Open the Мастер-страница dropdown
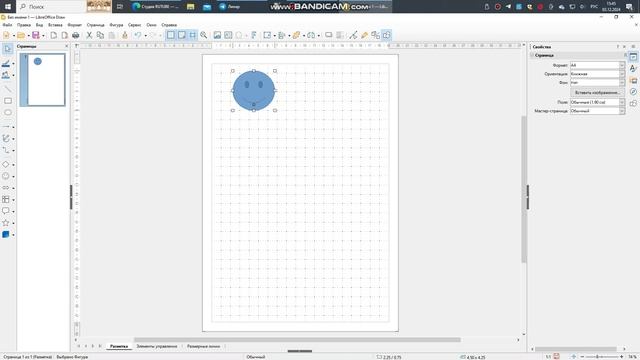The height and width of the screenshot is (360, 640). (597, 111)
